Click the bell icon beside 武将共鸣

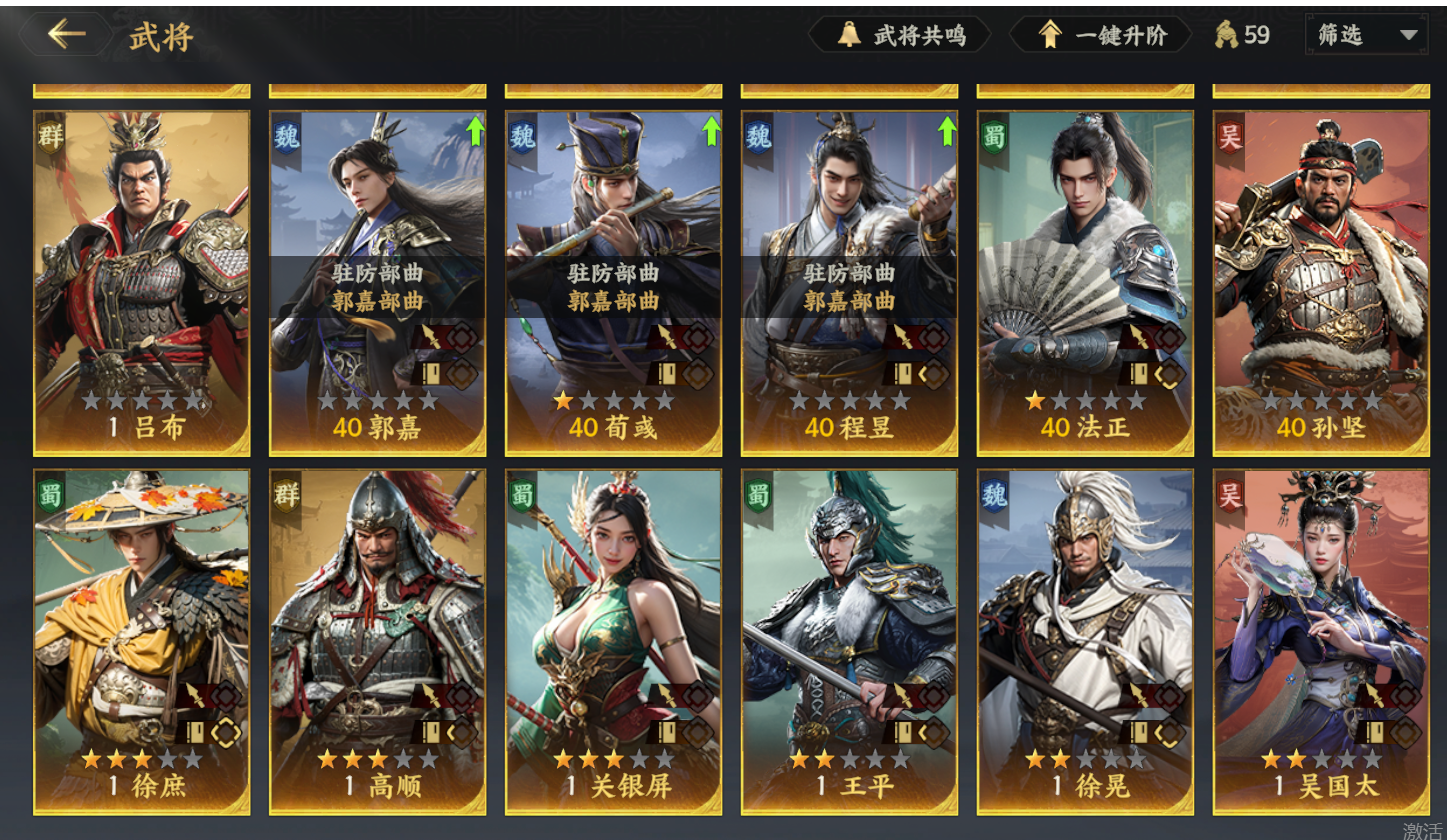tap(848, 35)
